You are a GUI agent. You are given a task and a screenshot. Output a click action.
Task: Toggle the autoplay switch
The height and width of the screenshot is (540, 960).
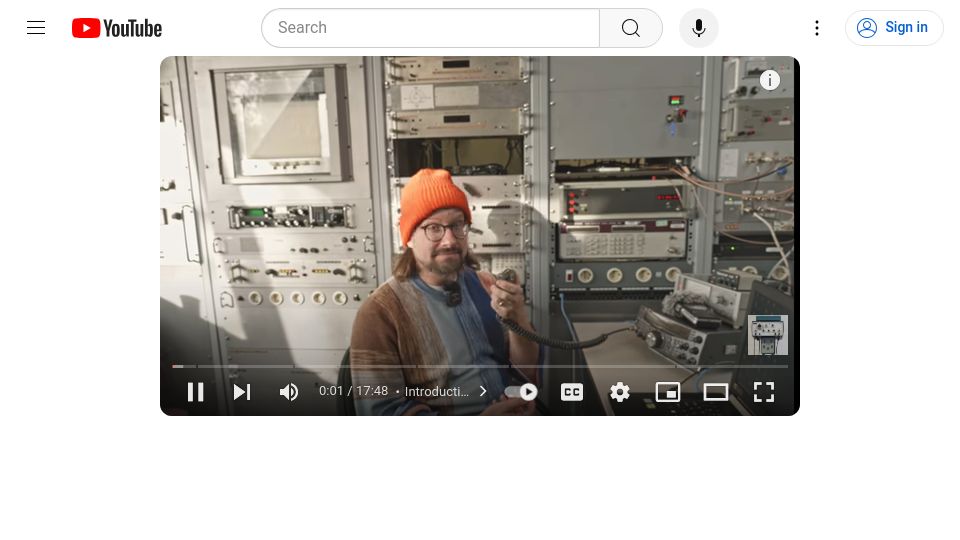tap(521, 392)
